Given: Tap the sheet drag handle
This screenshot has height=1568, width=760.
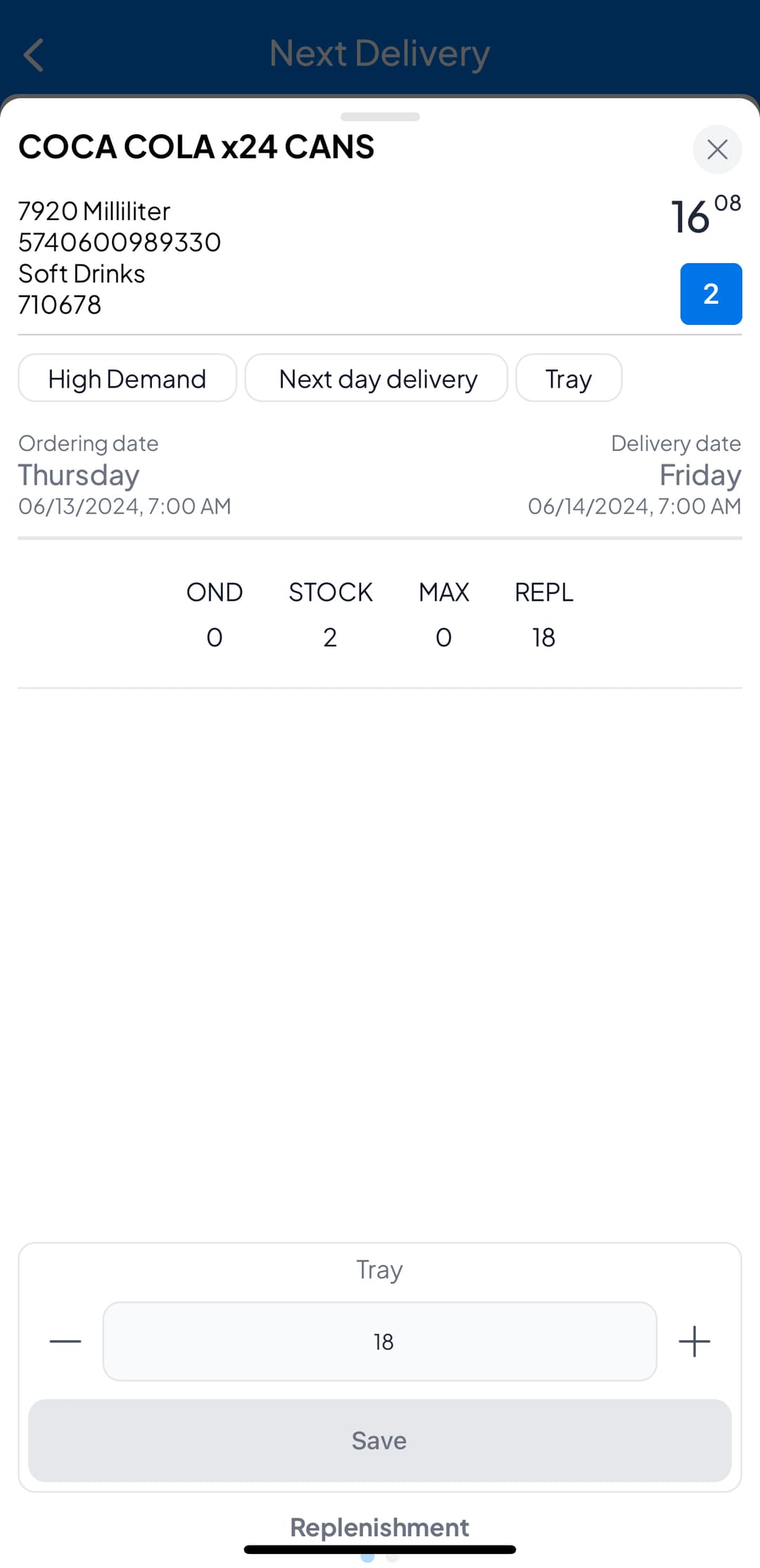Looking at the screenshot, I should coord(380,117).
